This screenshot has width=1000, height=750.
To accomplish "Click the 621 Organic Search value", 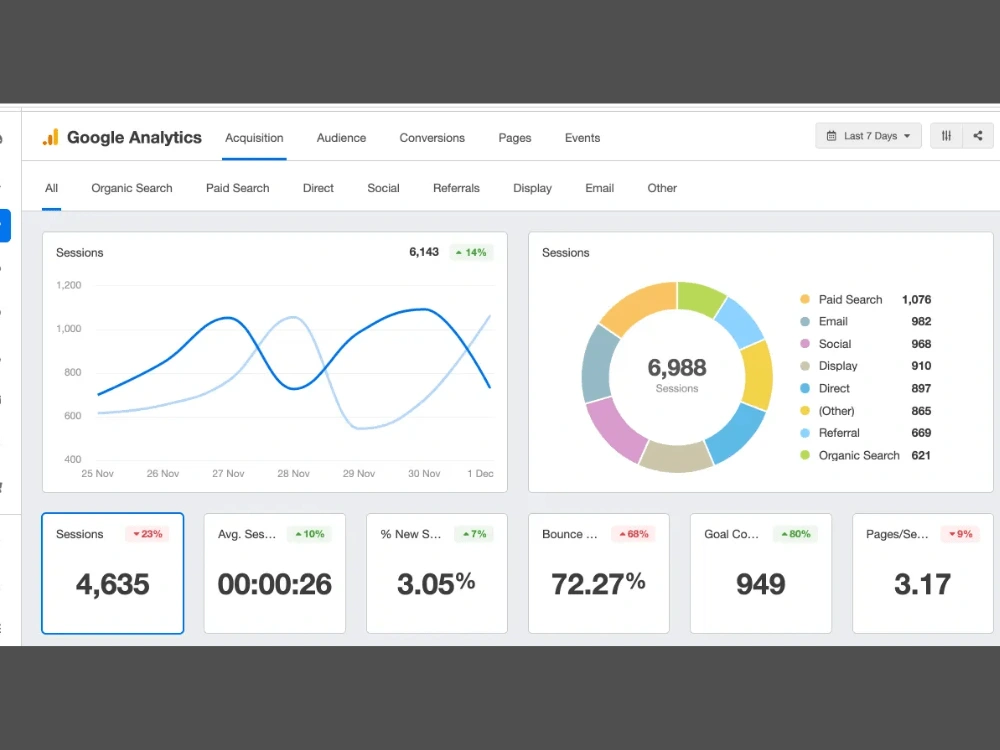I will click(921, 455).
